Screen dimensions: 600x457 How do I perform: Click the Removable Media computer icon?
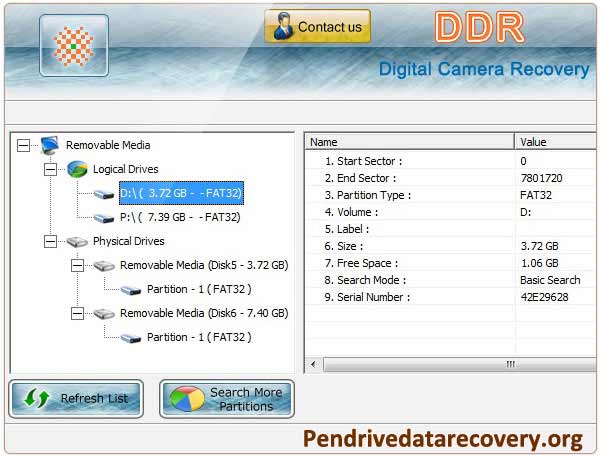50,145
